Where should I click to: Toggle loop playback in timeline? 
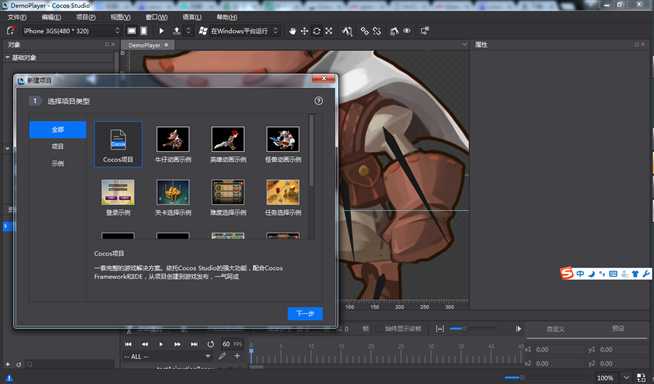point(211,344)
